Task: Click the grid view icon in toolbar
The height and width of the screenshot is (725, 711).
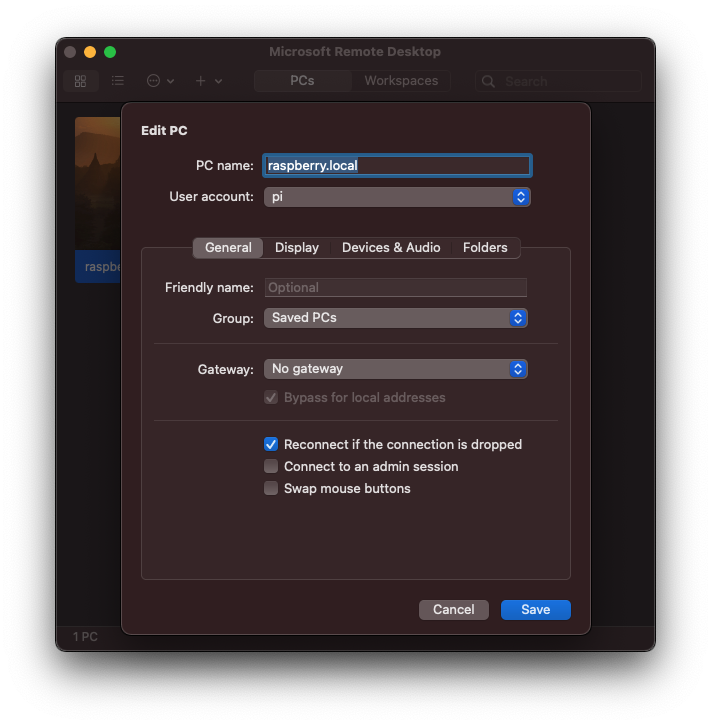Action: click(81, 81)
